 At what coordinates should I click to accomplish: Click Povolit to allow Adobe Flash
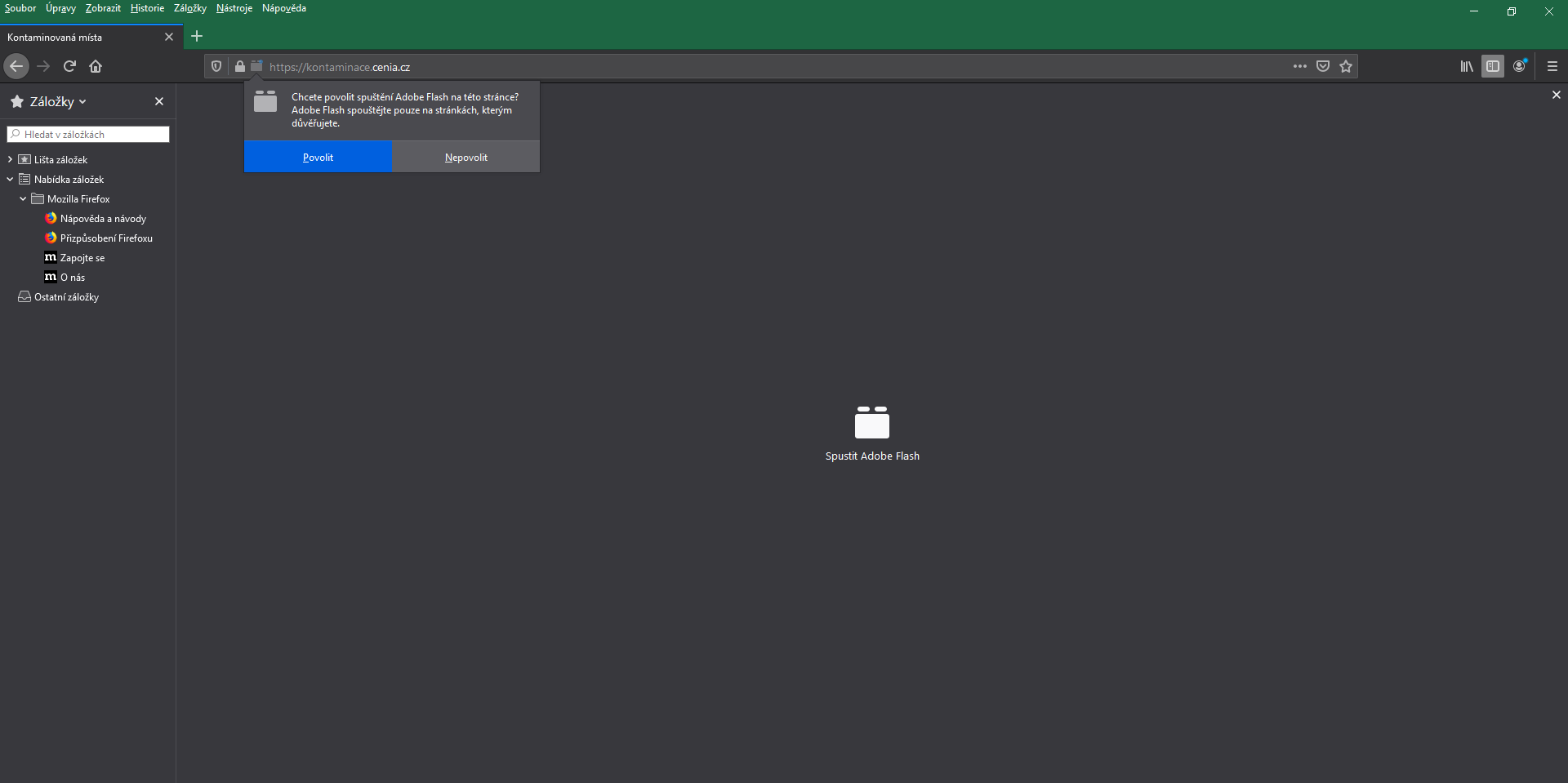pyautogui.click(x=318, y=158)
